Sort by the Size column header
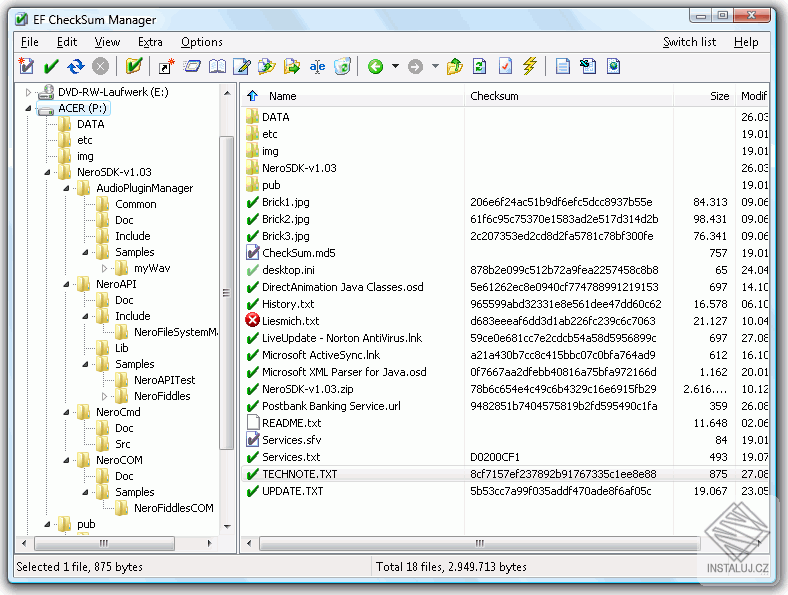Viewport: 788px width, 595px height. tap(705, 95)
